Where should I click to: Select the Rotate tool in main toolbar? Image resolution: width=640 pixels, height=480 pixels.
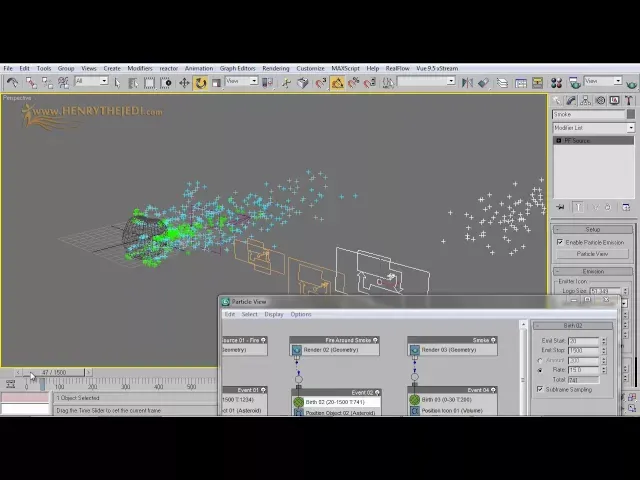click(x=201, y=83)
